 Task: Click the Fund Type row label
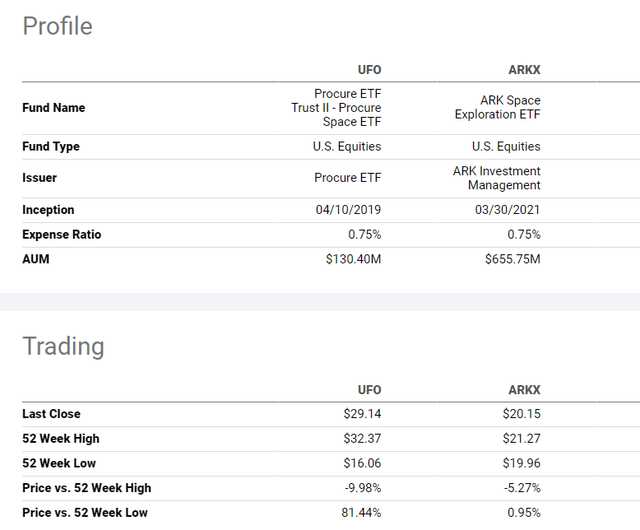pos(51,147)
